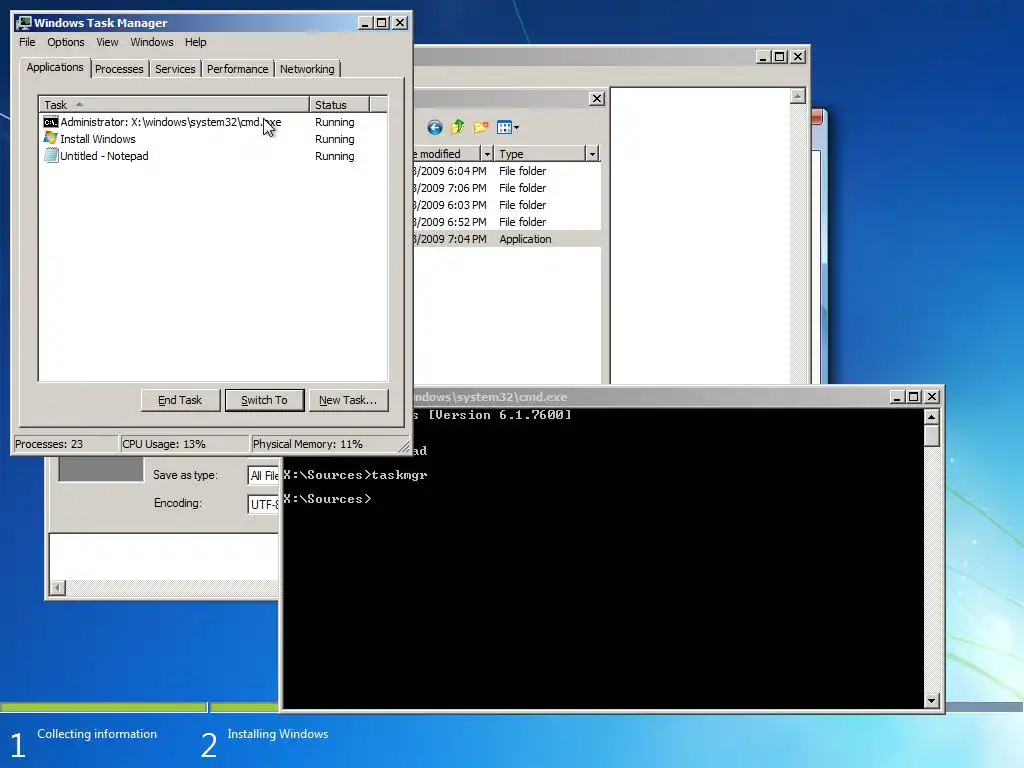
Task: Open the Date modified column dropdown arrow
Action: pyautogui.click(x=487, y=154)
